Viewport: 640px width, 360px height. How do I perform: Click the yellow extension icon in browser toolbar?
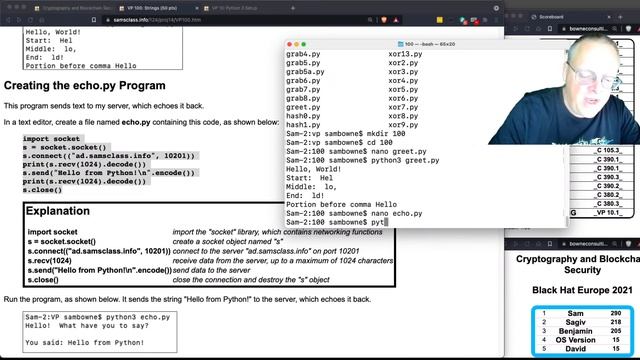[440, 20]
